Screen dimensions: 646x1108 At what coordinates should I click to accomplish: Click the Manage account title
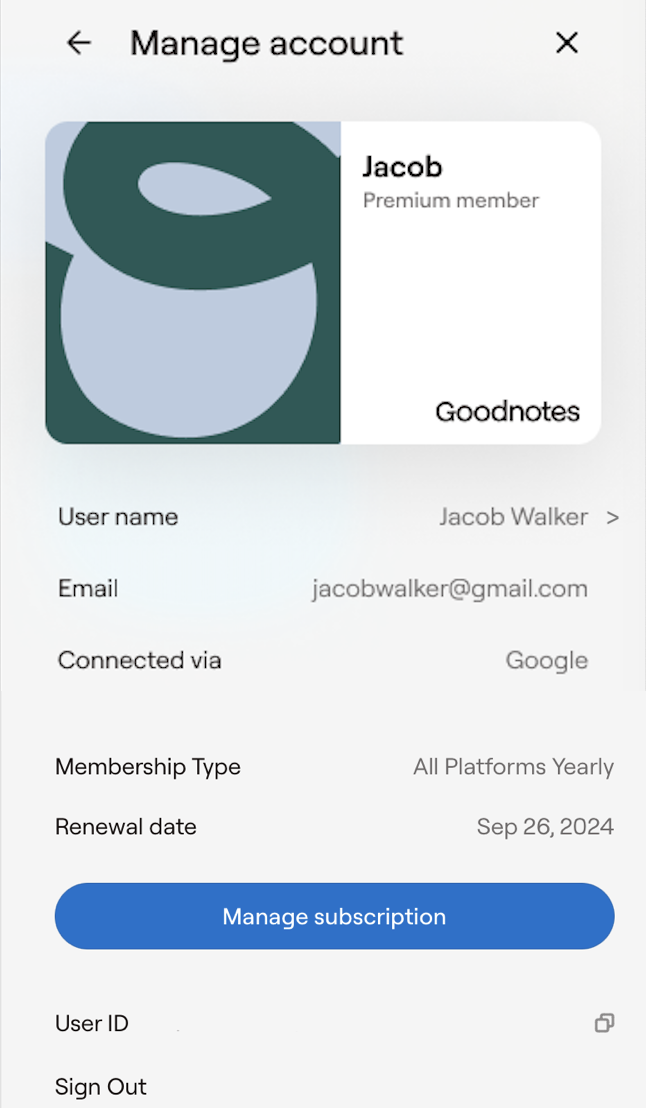point(266,43)
